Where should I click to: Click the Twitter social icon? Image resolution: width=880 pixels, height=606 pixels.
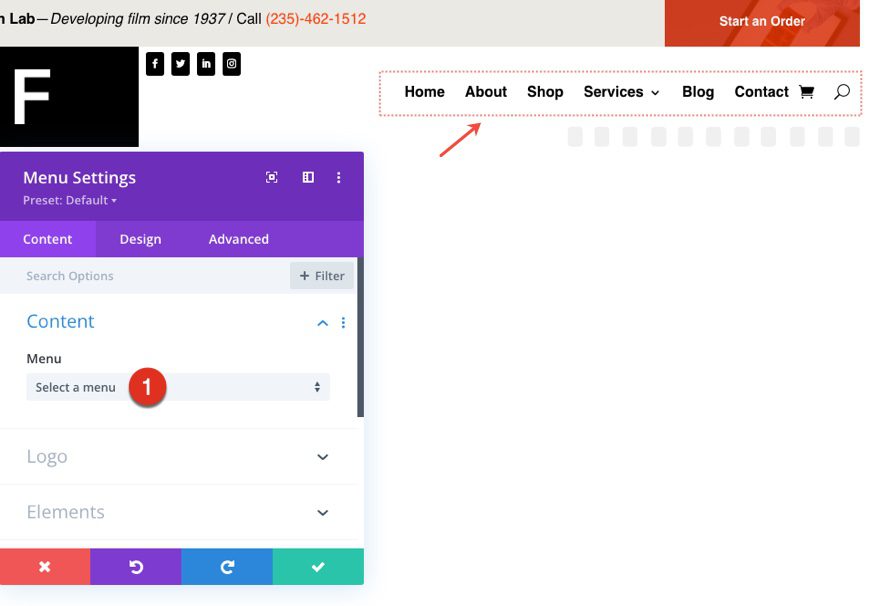181,63
